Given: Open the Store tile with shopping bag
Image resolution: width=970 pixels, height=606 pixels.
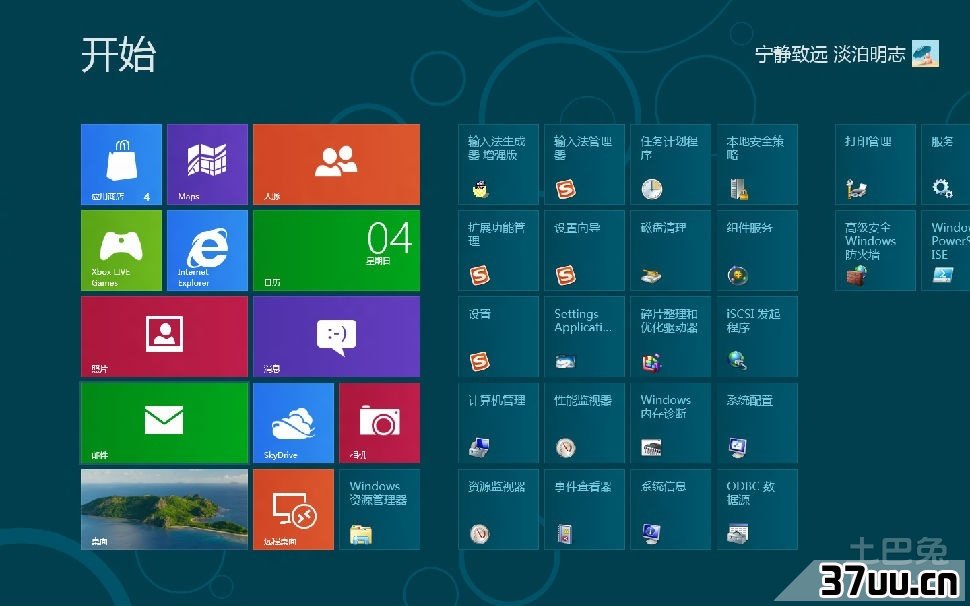Looking at the screenshot, I should [x=121, y=164].
